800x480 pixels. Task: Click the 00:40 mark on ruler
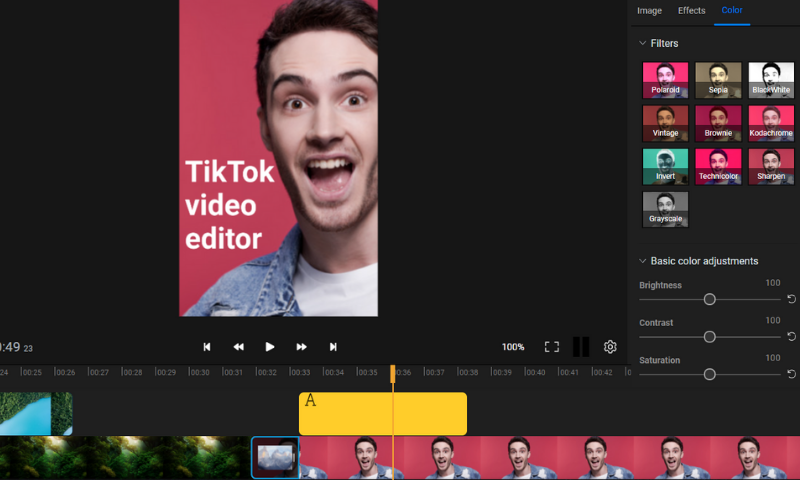tap(535, 372)
